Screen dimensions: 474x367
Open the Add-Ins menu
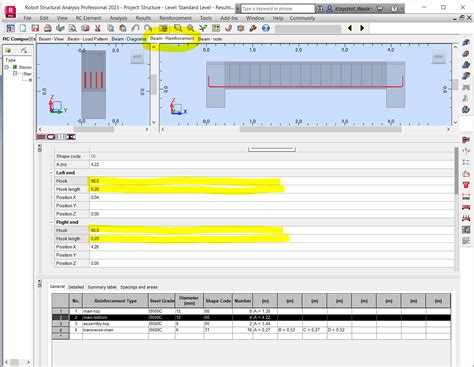point(229,18)
